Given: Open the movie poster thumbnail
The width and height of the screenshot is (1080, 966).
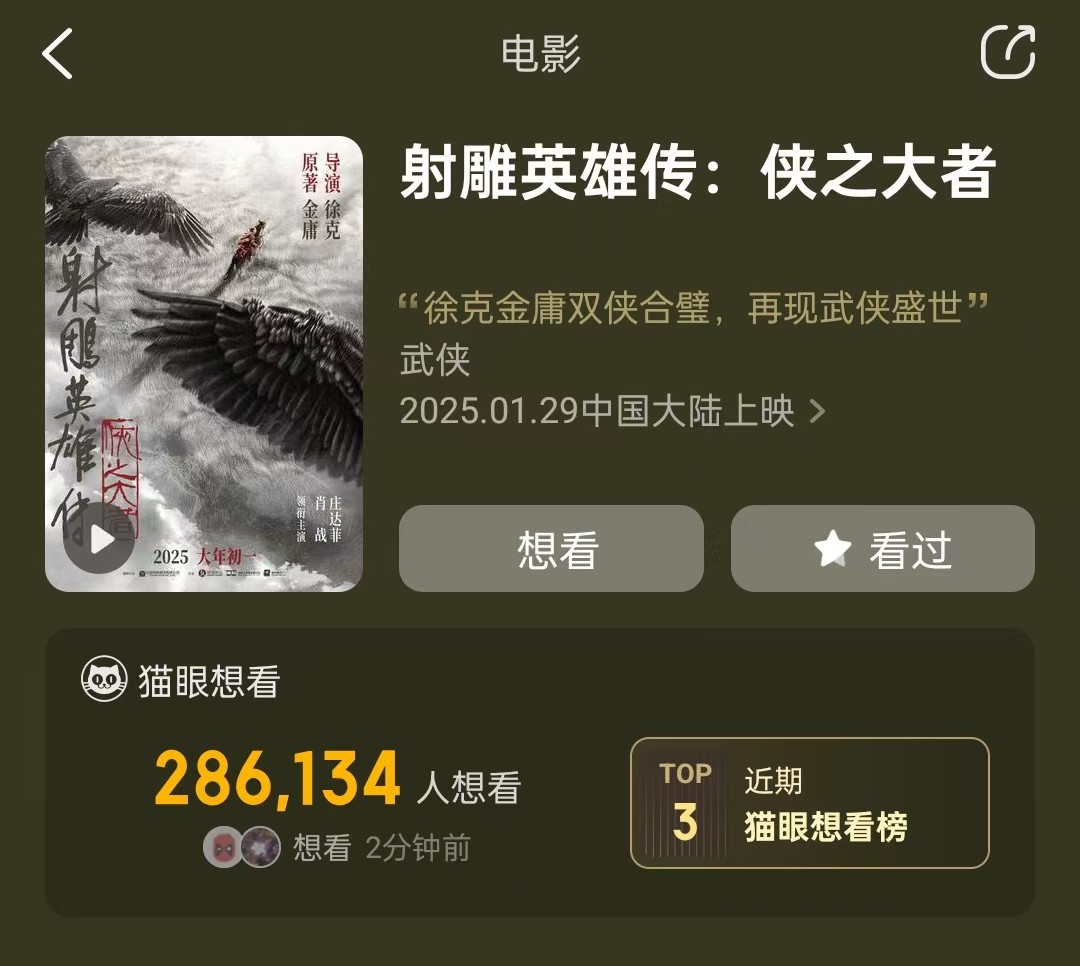Looking at the screenshot, I should (x=204, y=364).
